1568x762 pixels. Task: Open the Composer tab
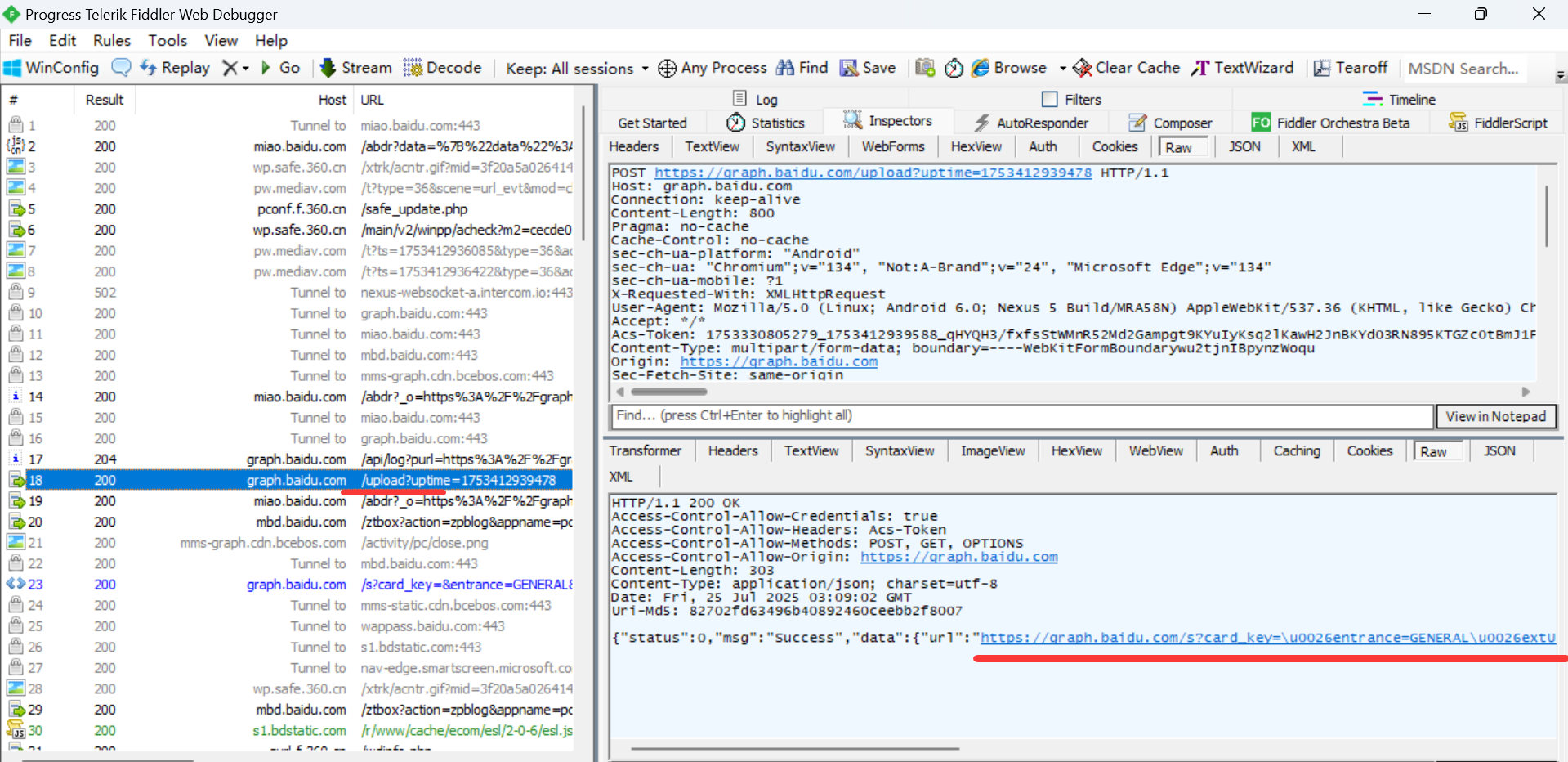click(x=1170, y=123)
